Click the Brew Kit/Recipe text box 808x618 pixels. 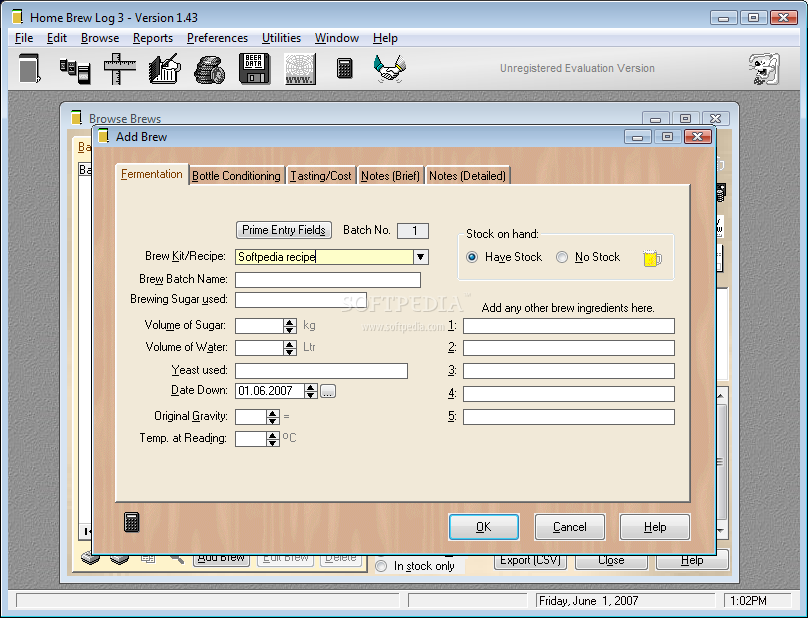click(x=324, y=257)
